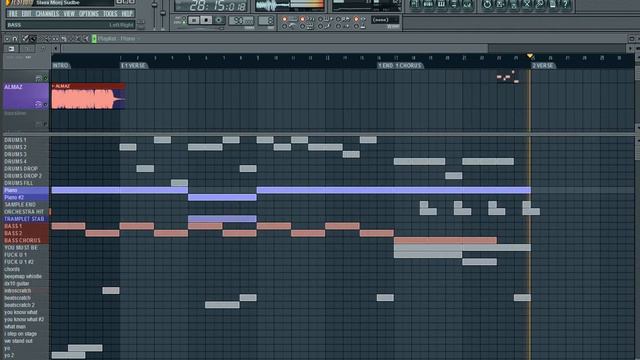The width and height of the screenshot is (640, 360).
Task: Select the BASS CHORUS row label
Action: pos(26,240)
